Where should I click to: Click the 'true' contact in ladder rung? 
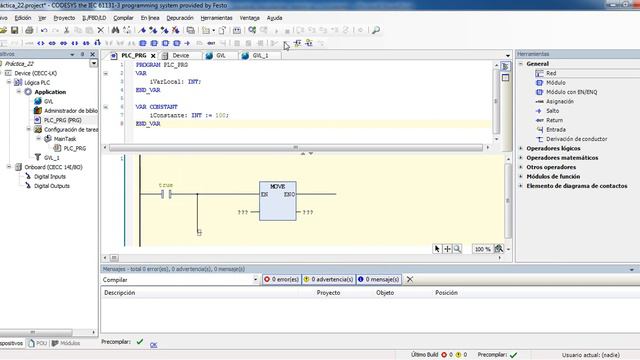[166, 195]
